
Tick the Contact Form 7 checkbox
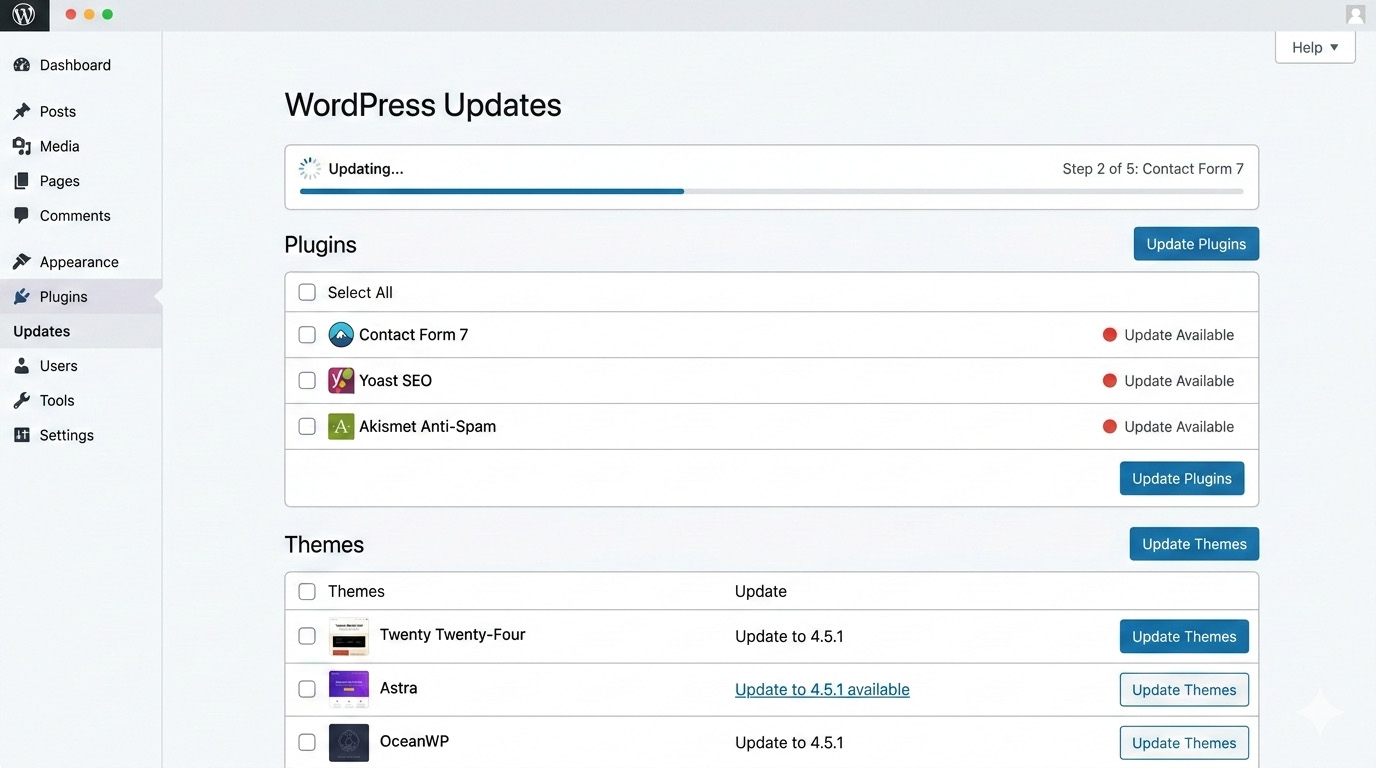(x=307, y=335)
